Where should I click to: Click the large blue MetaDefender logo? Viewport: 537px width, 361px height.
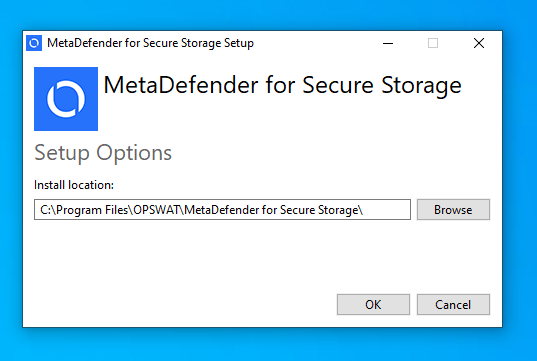pyautogui.click(x=66, y=99)
